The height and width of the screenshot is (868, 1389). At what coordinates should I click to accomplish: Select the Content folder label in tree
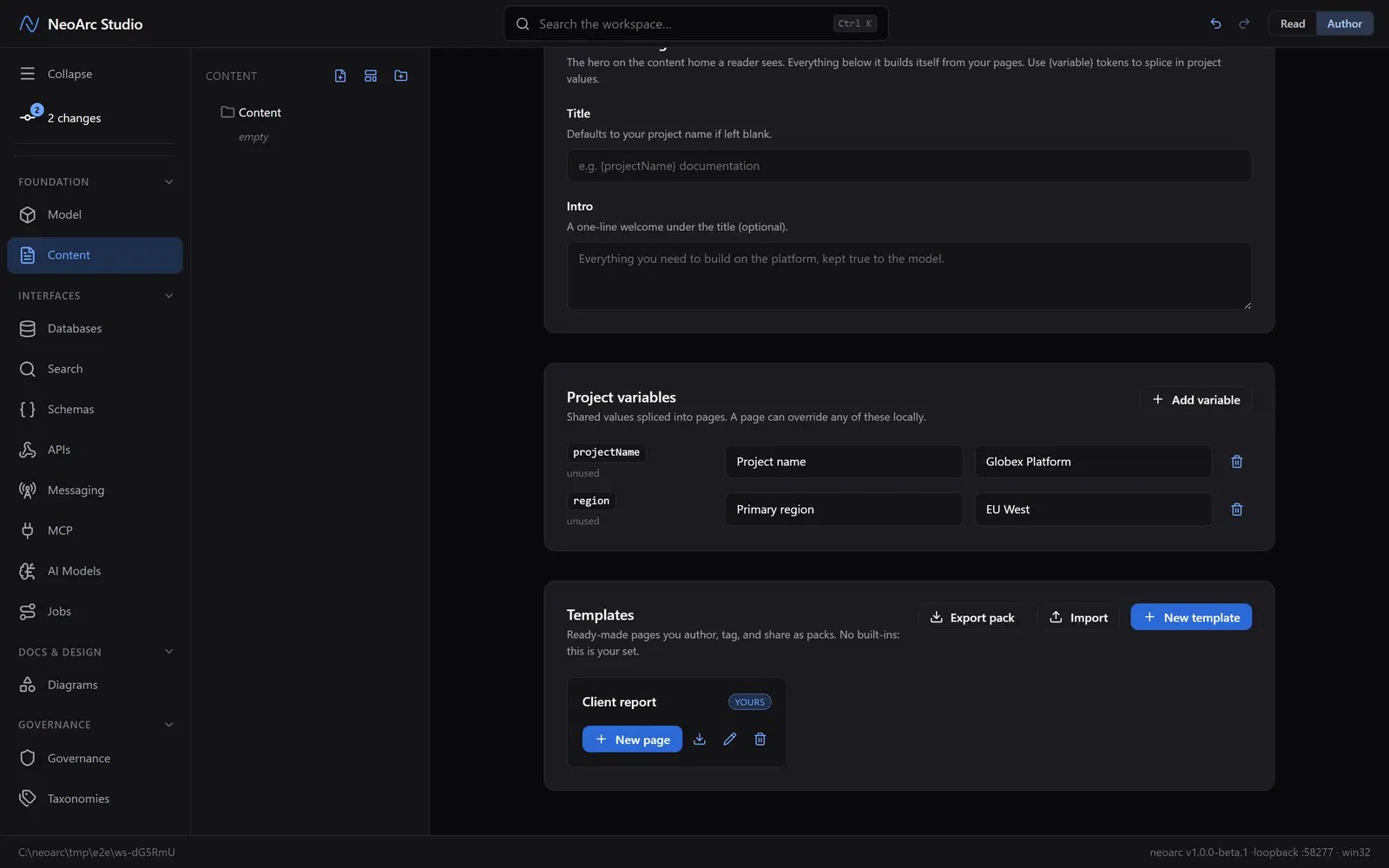point(260,113)
